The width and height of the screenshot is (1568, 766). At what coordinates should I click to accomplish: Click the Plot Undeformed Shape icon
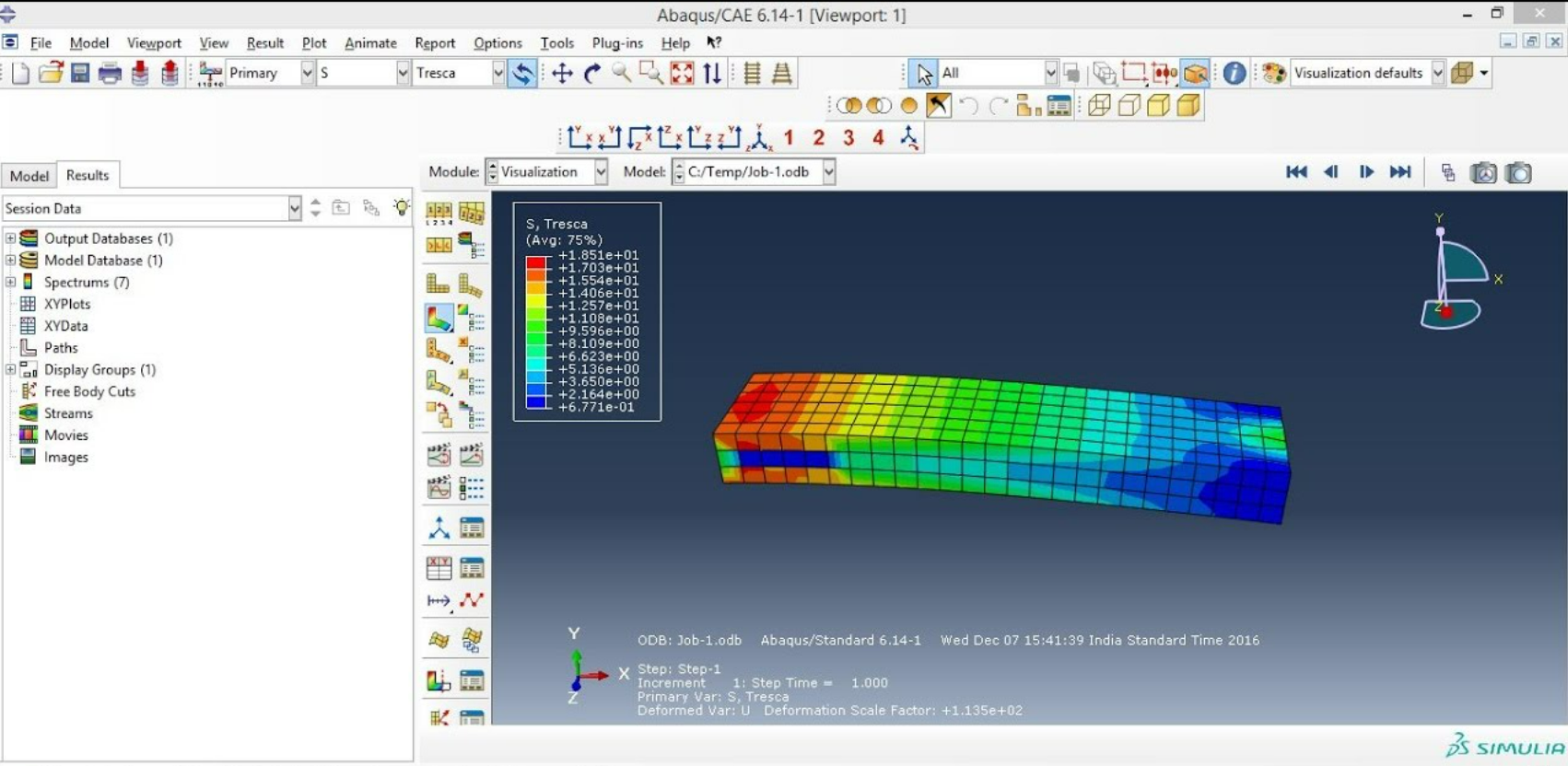[x=438, y=284]
